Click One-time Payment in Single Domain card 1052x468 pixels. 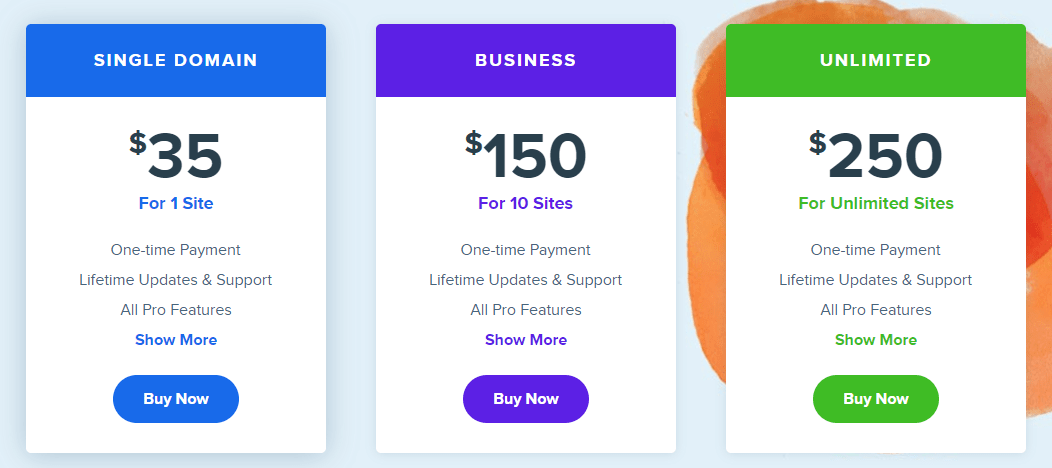(x=176, y=250)
